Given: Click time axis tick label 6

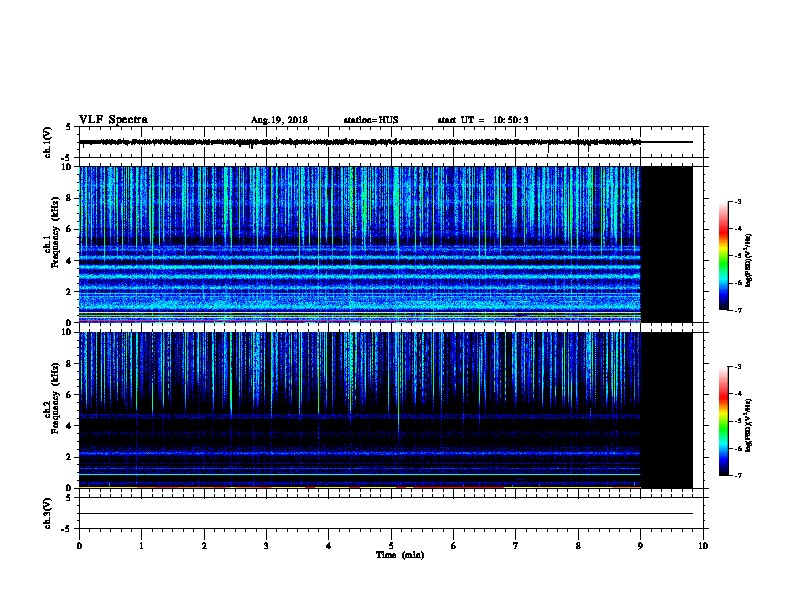Looking at the screenshot, I should 454,546.
